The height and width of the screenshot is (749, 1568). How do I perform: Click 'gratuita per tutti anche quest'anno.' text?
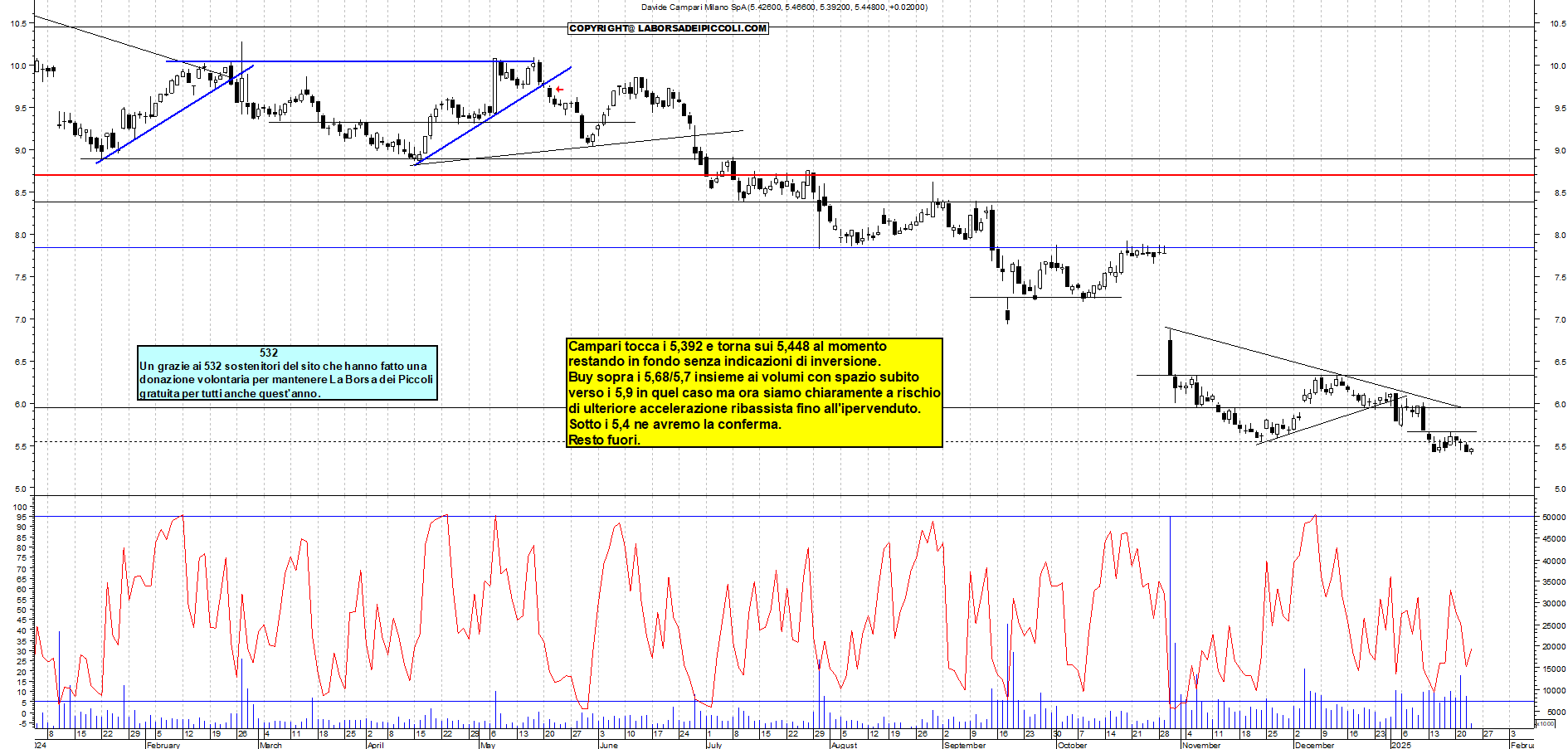[230, 393]
